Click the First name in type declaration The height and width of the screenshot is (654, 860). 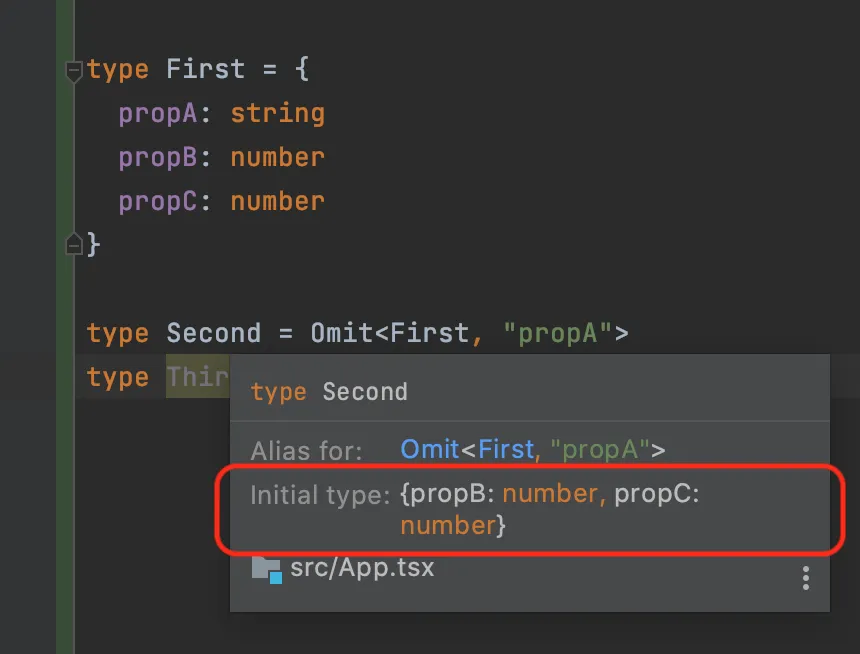point(205,69)
